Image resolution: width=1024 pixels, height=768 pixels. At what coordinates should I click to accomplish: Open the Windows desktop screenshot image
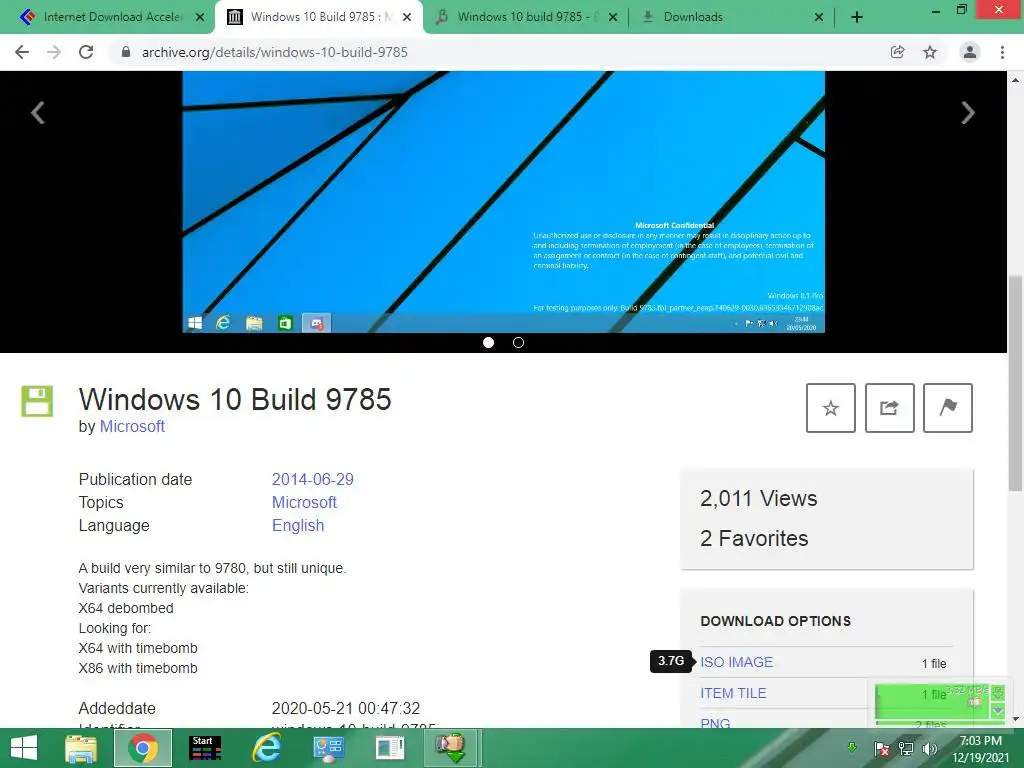coord(504,202)
